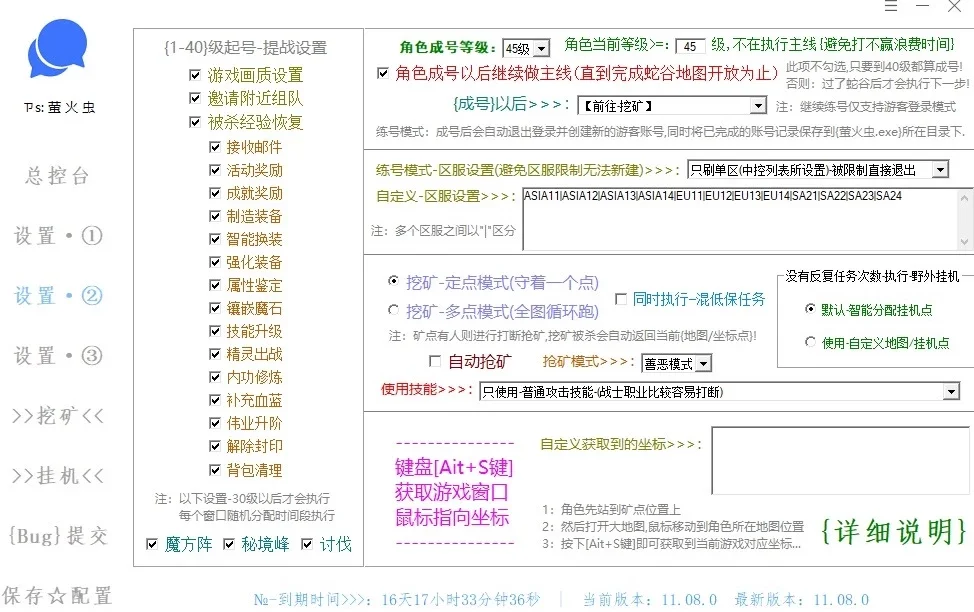Toggle 解除封印 checkbox

215,446
